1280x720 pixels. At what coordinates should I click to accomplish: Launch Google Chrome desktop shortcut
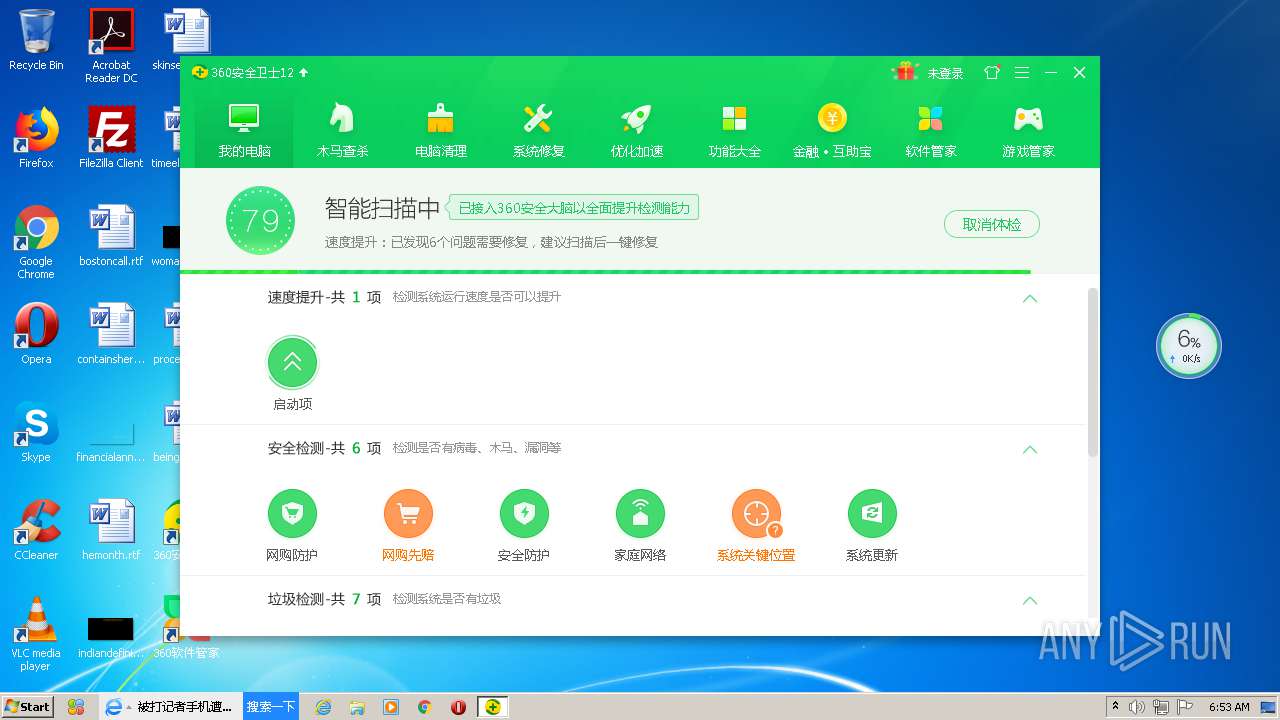point(36,242)
